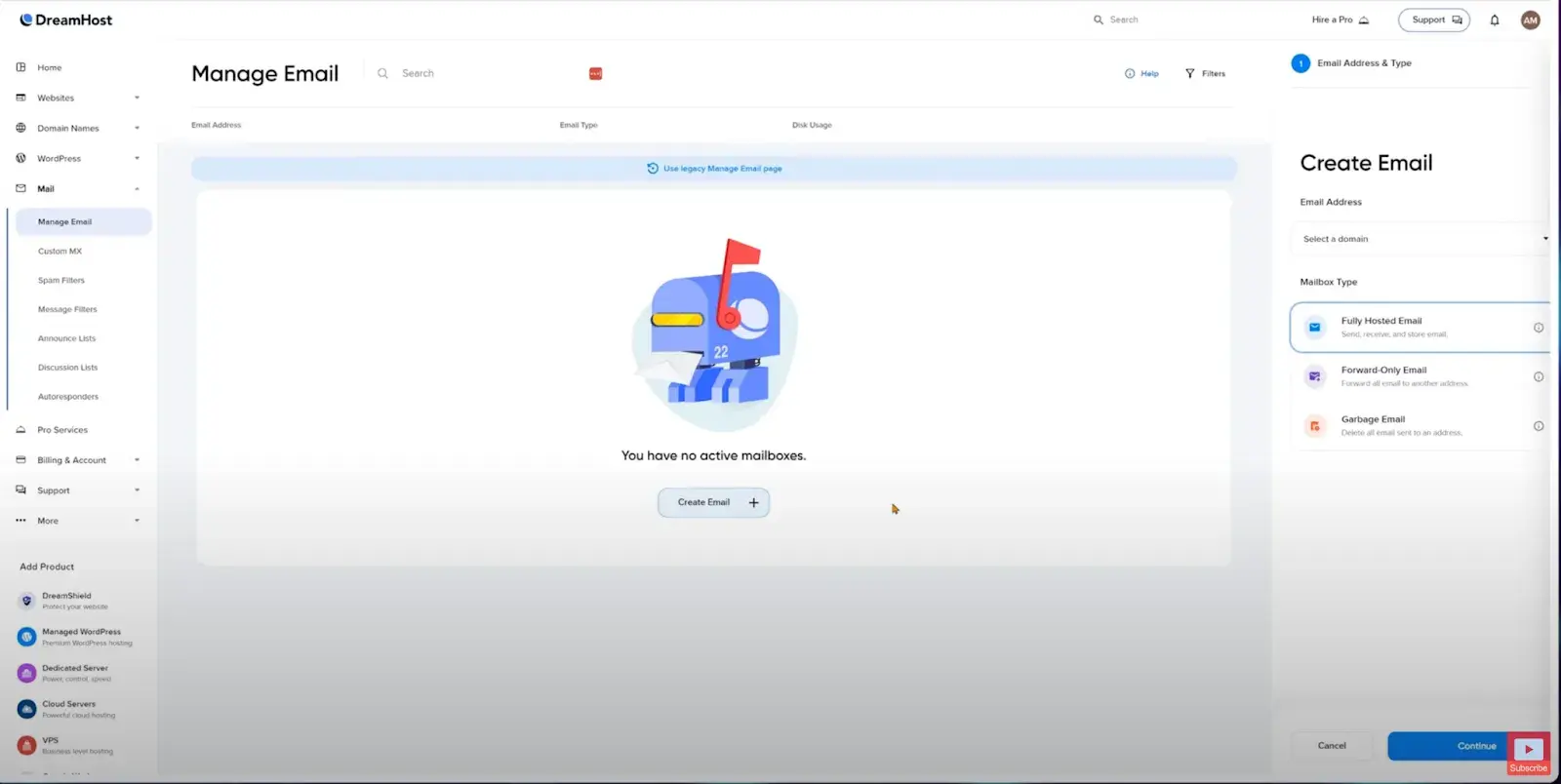1561x784 pixels.
Task: Click the YouTube Subscribe icon
Action: (1529, 754)
